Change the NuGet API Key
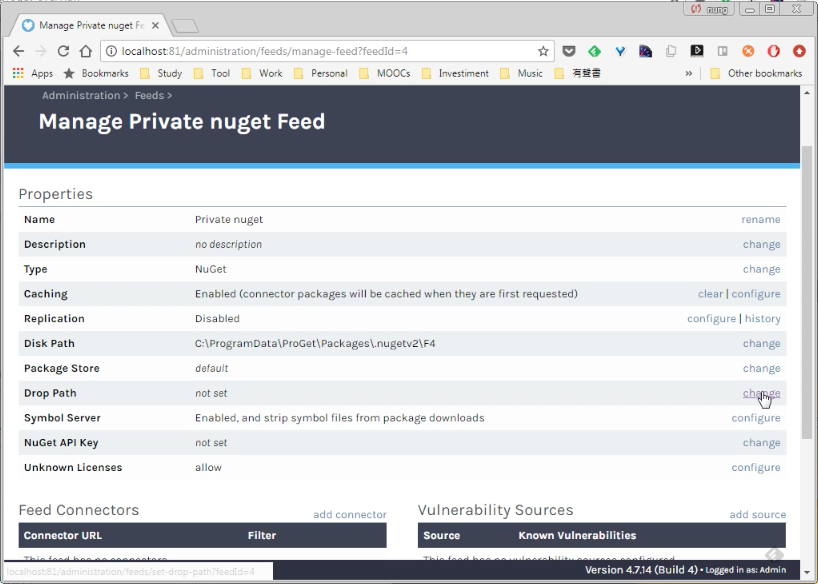This screenshot has width=818, height=584. 762,443
